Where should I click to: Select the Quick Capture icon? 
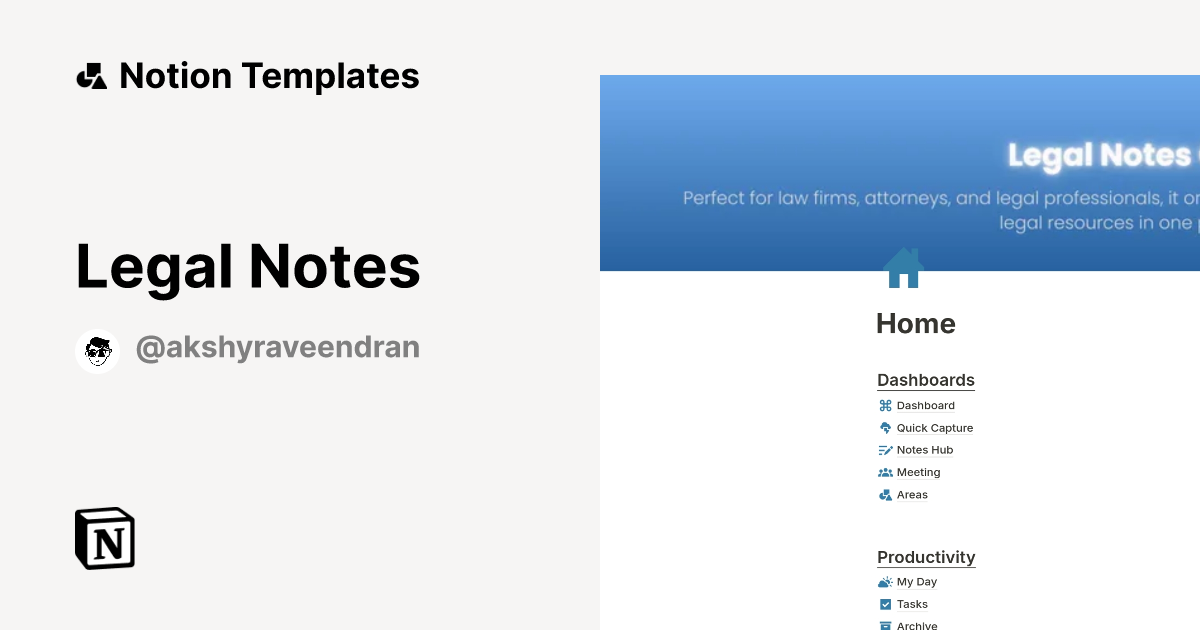coord(884,427)
